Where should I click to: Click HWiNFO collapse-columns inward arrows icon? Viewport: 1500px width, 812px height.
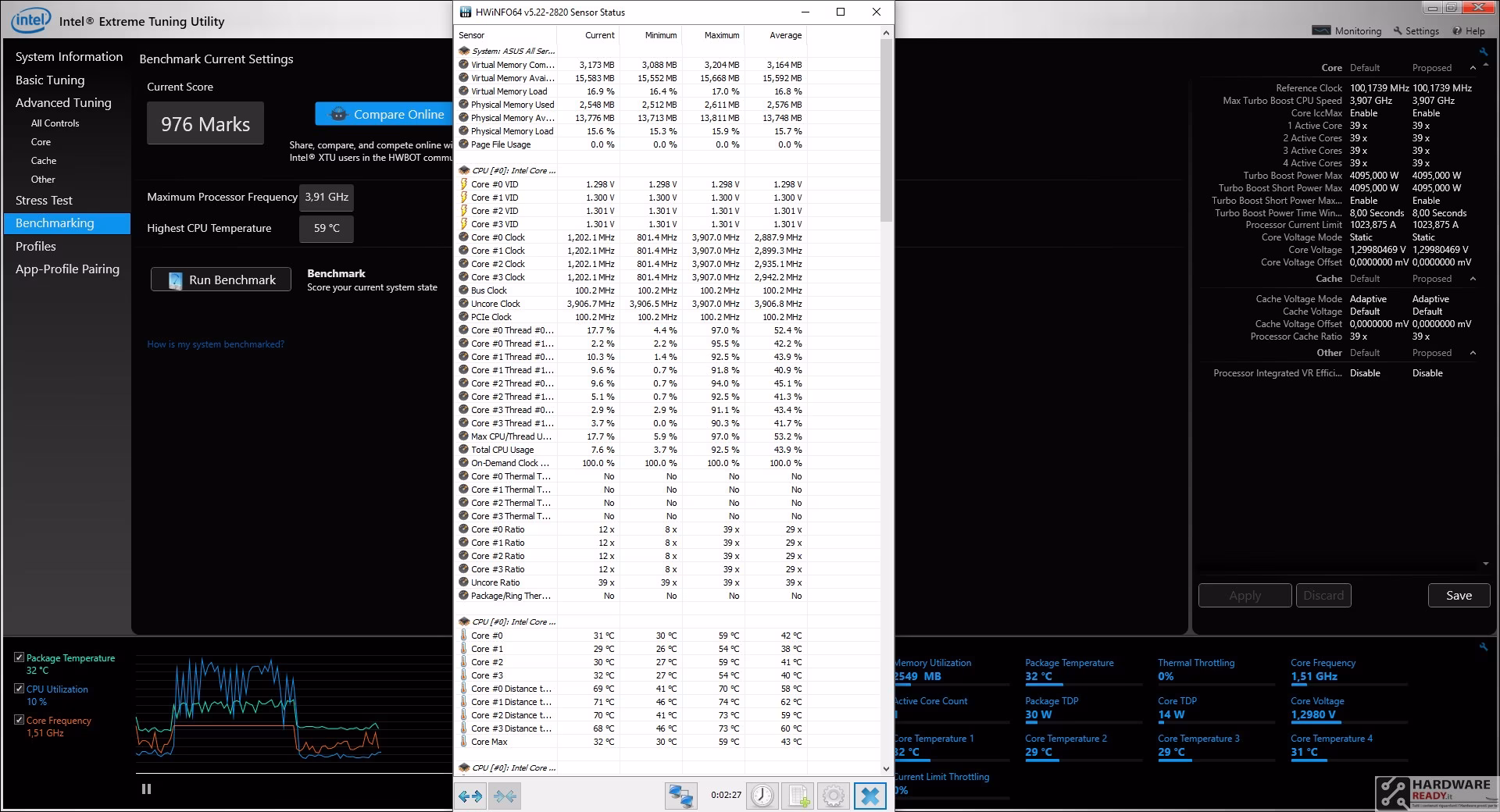point(505,796)
